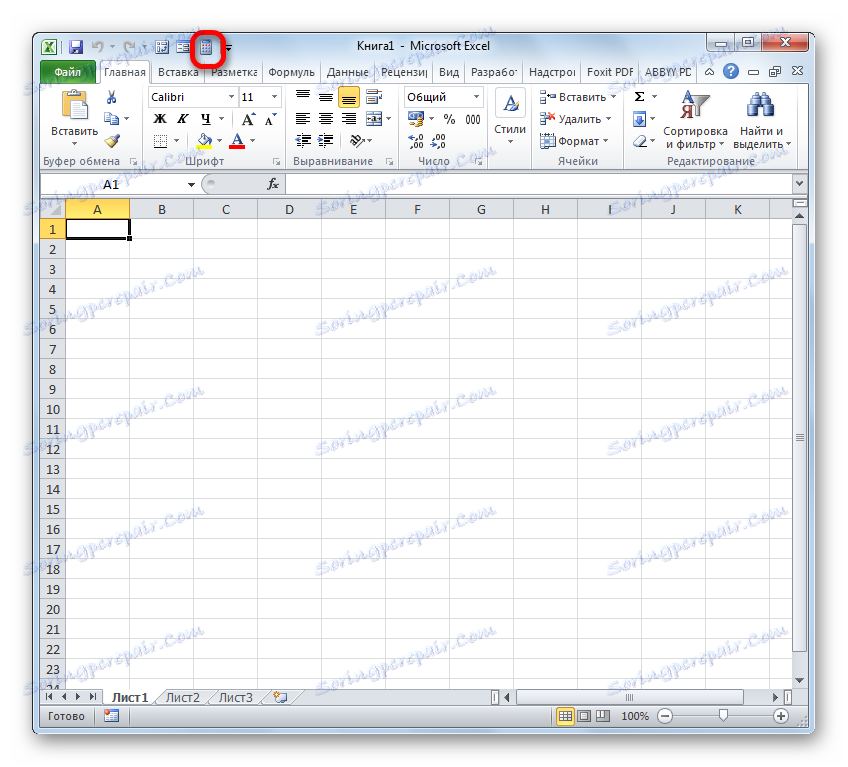Image resolution: width=848 pixels, height=767 pixels.
Task: Click the text Orientation icon
Action: (x=357, y=141)
